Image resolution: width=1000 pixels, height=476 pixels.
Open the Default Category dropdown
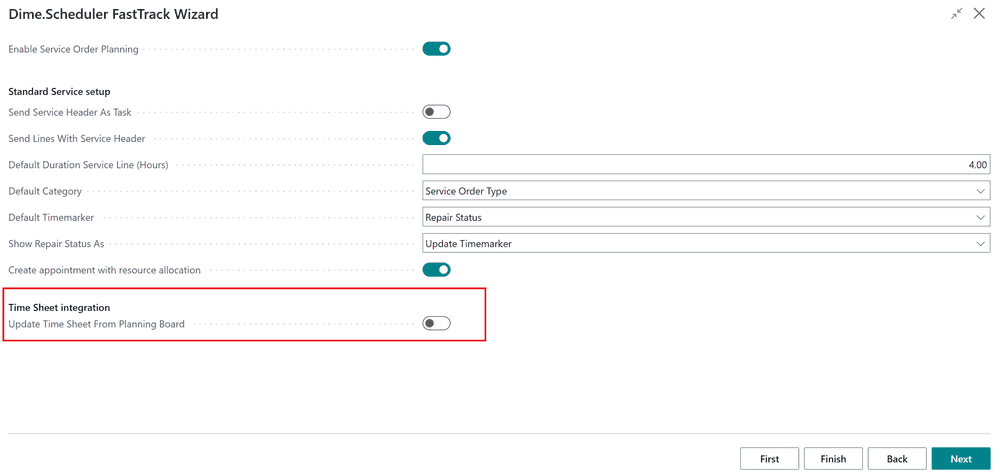706,191
